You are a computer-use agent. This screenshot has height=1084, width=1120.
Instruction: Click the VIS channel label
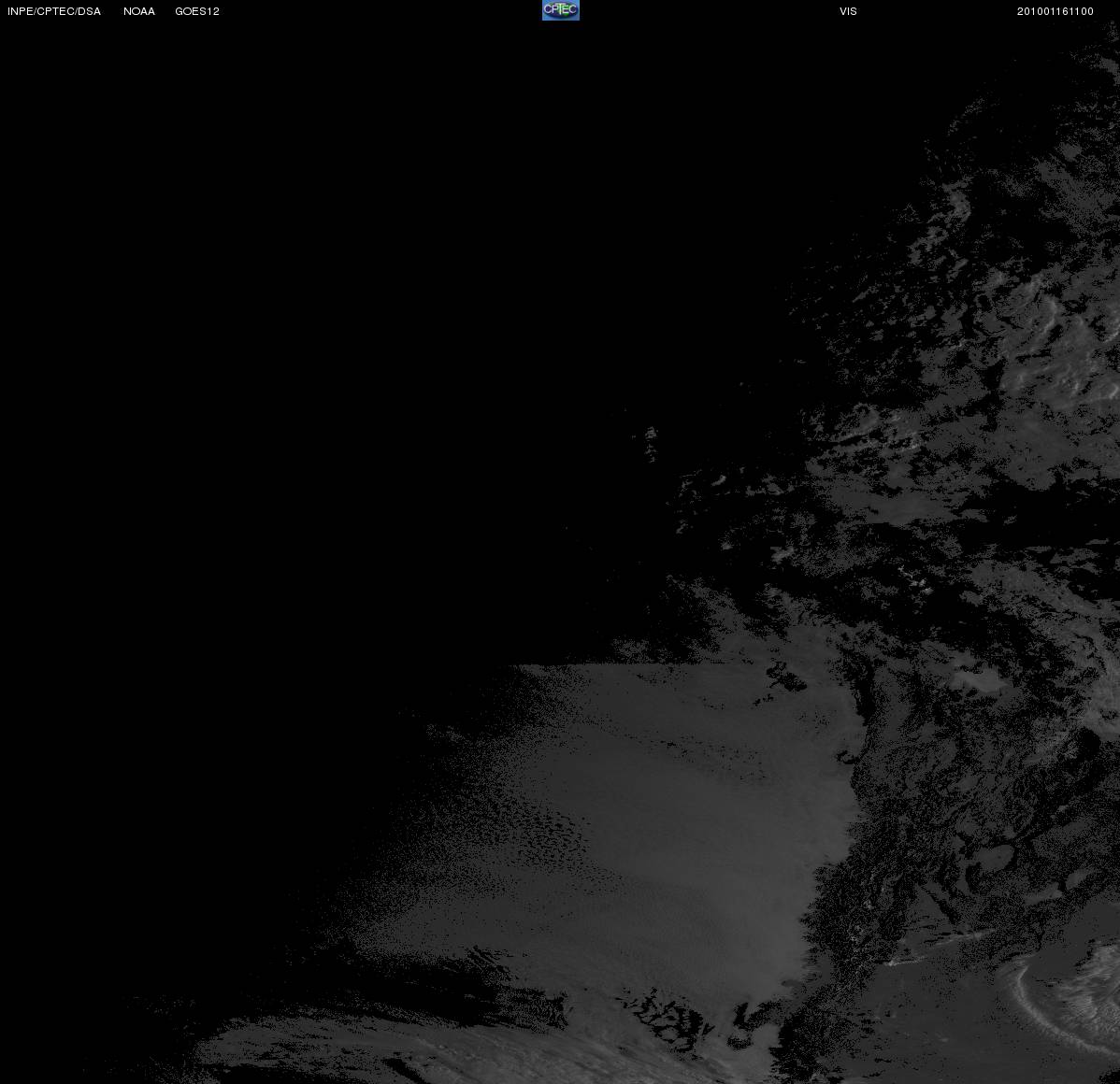click(849, 11)
